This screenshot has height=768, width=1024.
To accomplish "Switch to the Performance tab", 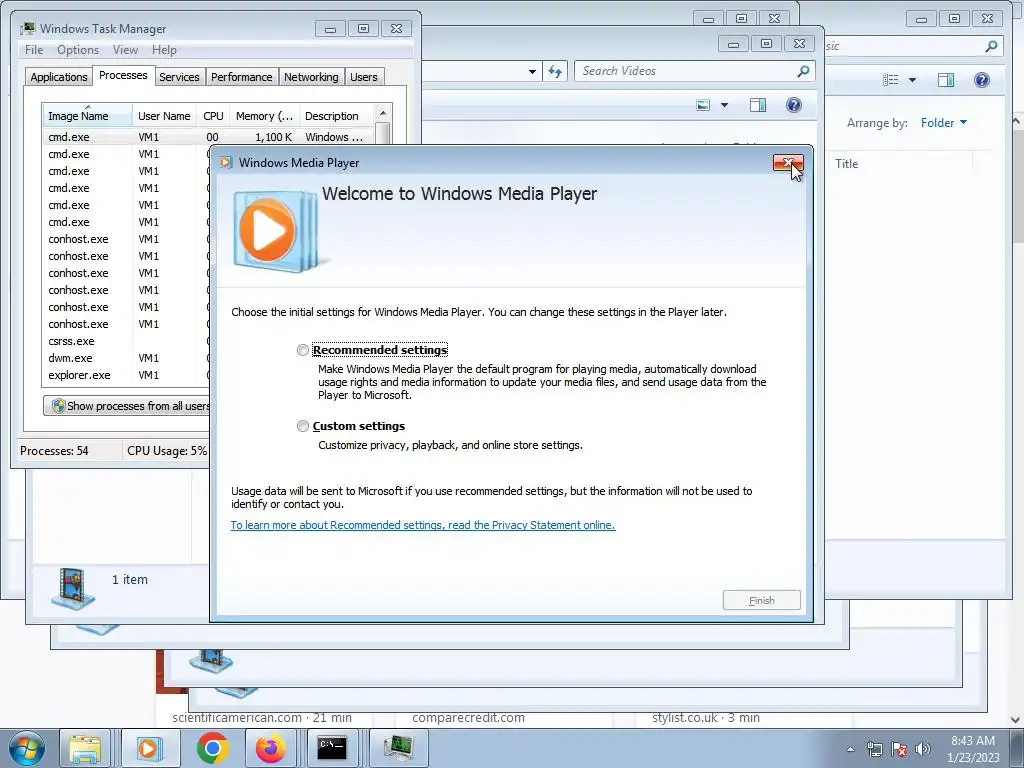I will pyautogui.click(x=242, y=77).
